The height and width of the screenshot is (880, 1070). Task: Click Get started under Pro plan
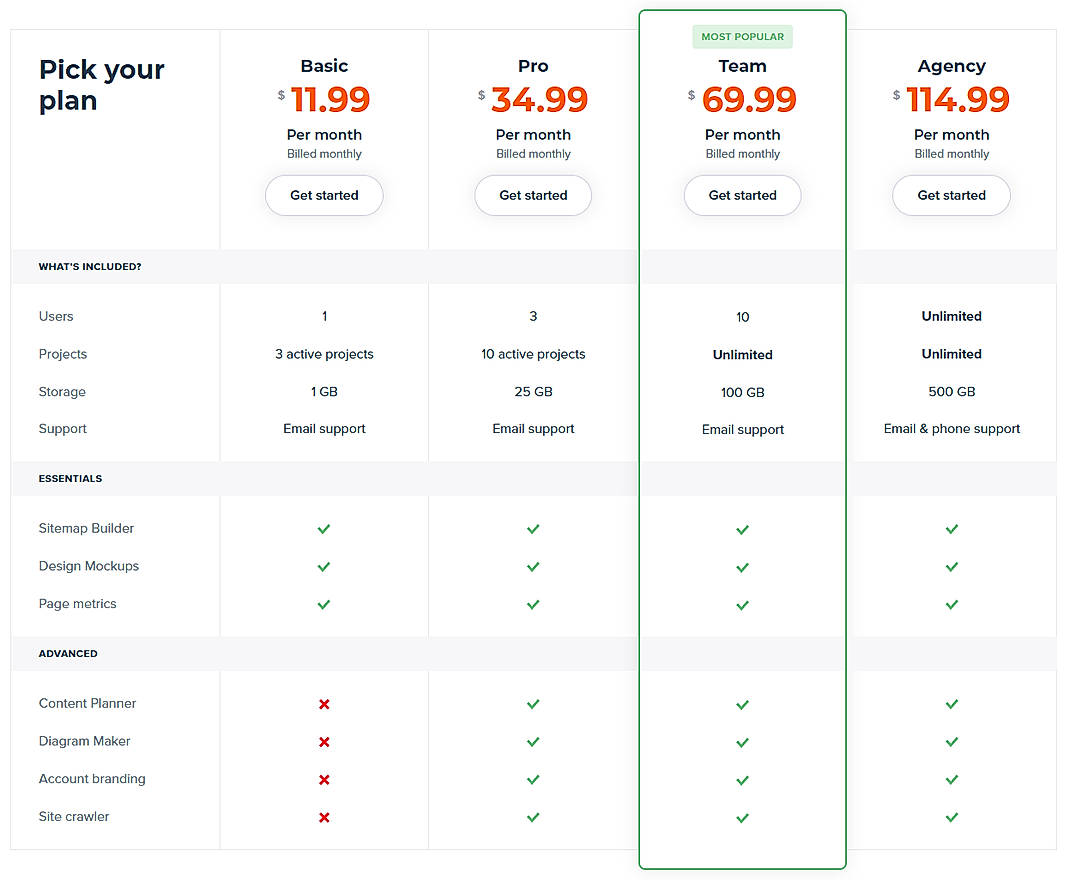(533, 195)
